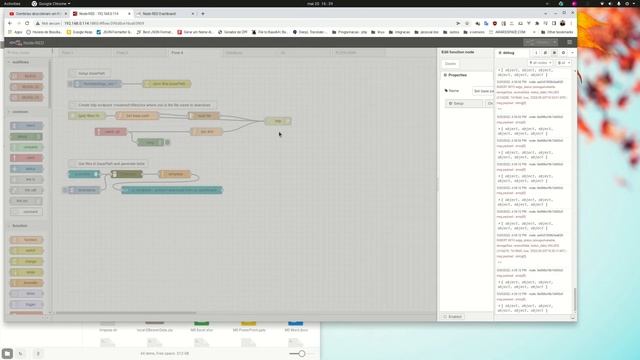Pick the link call node in palette

(27, 190)
